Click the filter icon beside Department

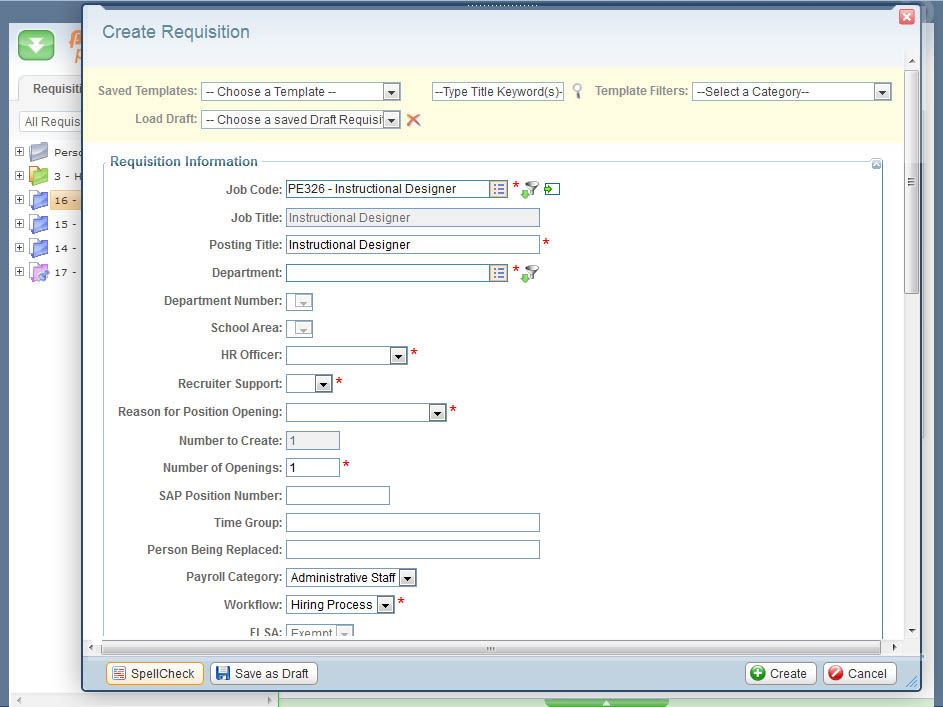pyautogui.click(x=530, y=273)
